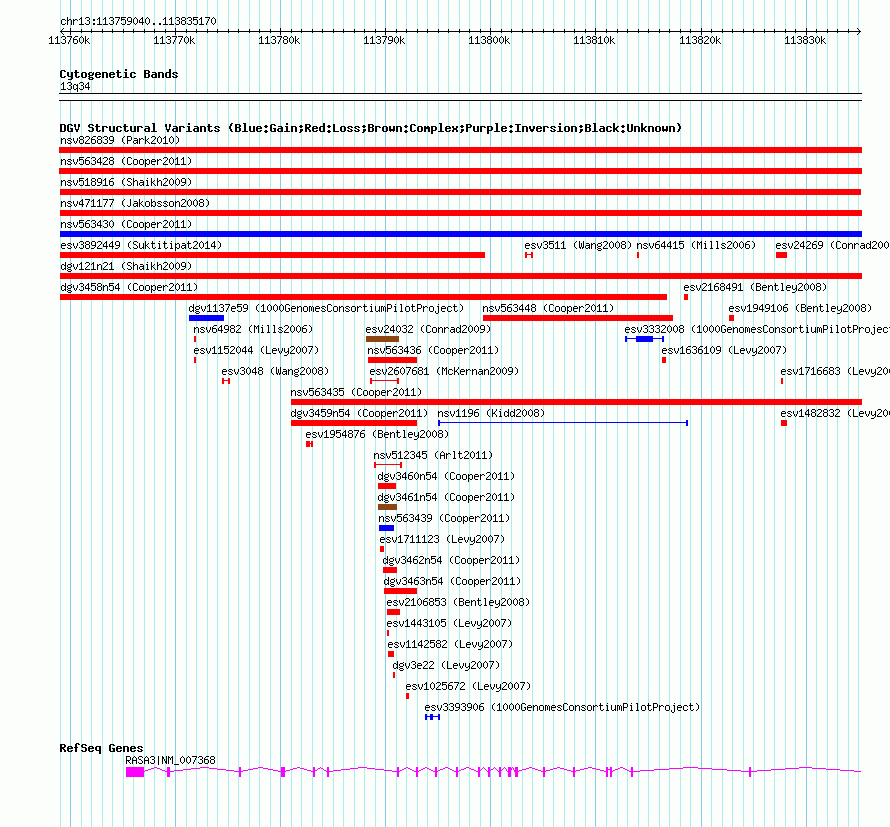The width and height of the screenshot is (890, 827).
Task: Select variant esv3892449 (Suktitipat2014)
Action: tap(141, 245)
